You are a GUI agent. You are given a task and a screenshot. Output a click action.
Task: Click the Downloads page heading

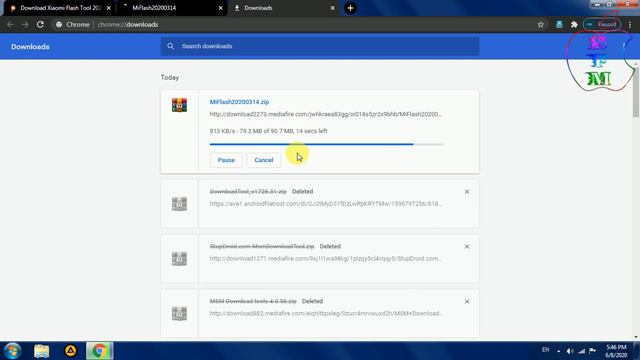click(30, 47)
